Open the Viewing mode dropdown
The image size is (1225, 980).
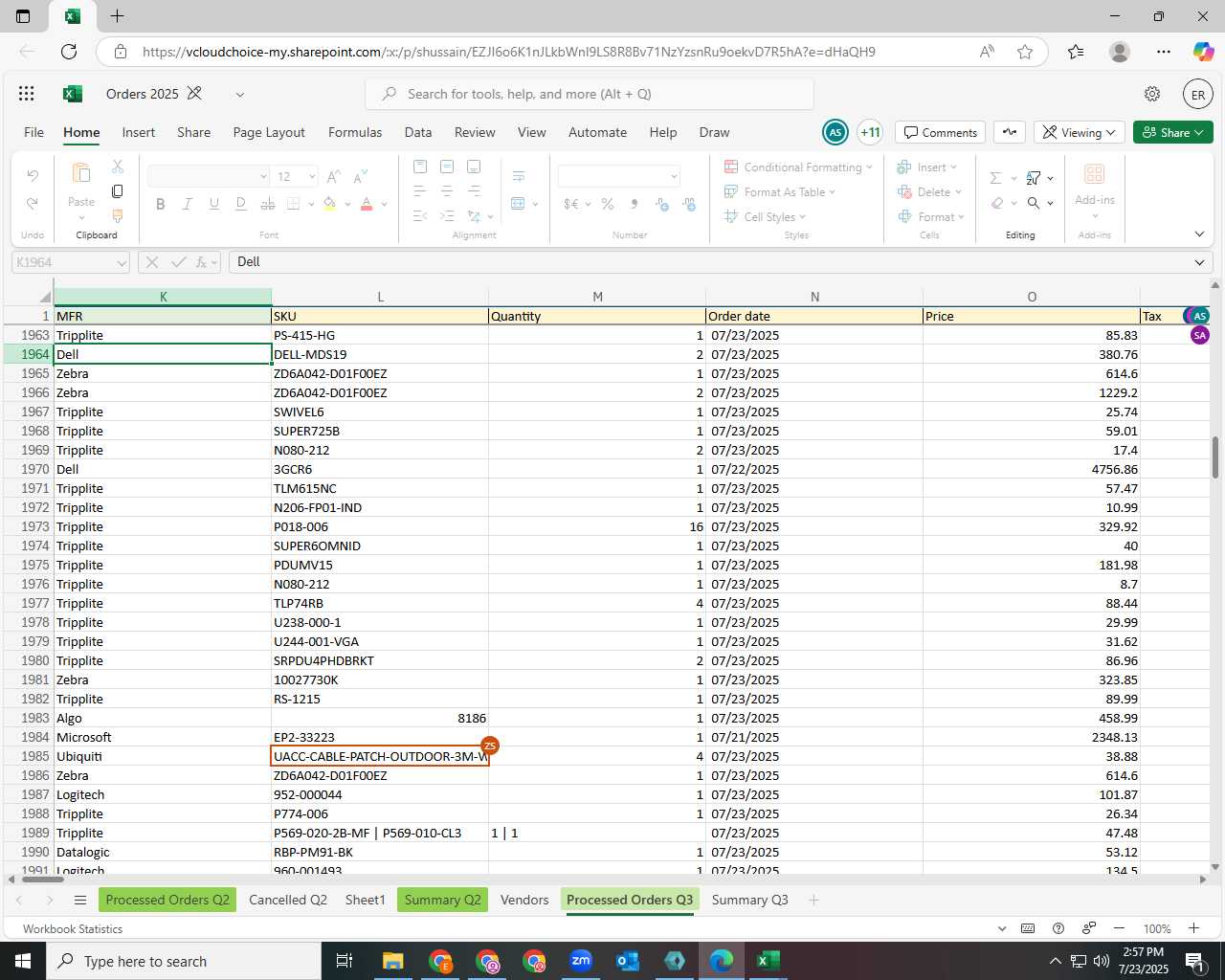coord(1080,132)
